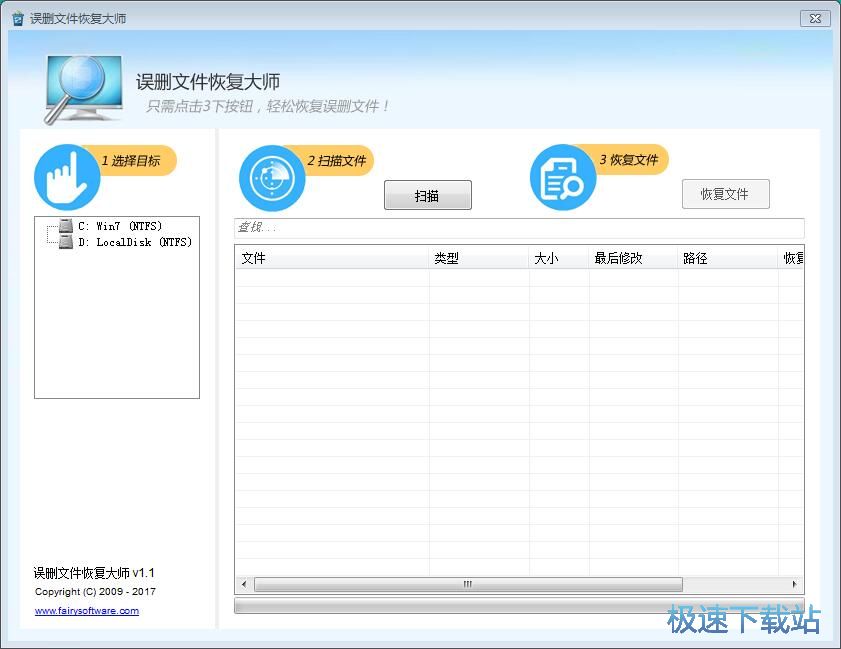
Task: Sort by the 路径 column header
Action: (727, 258)
